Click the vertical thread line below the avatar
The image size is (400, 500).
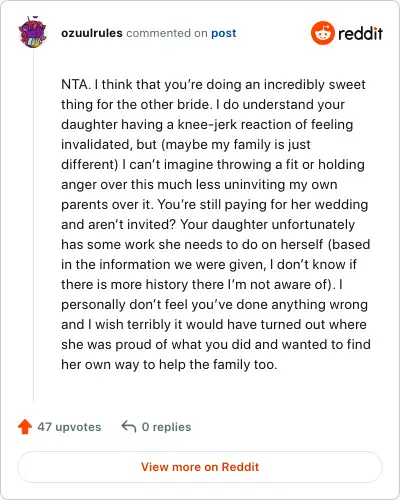(x=33, y=226)
